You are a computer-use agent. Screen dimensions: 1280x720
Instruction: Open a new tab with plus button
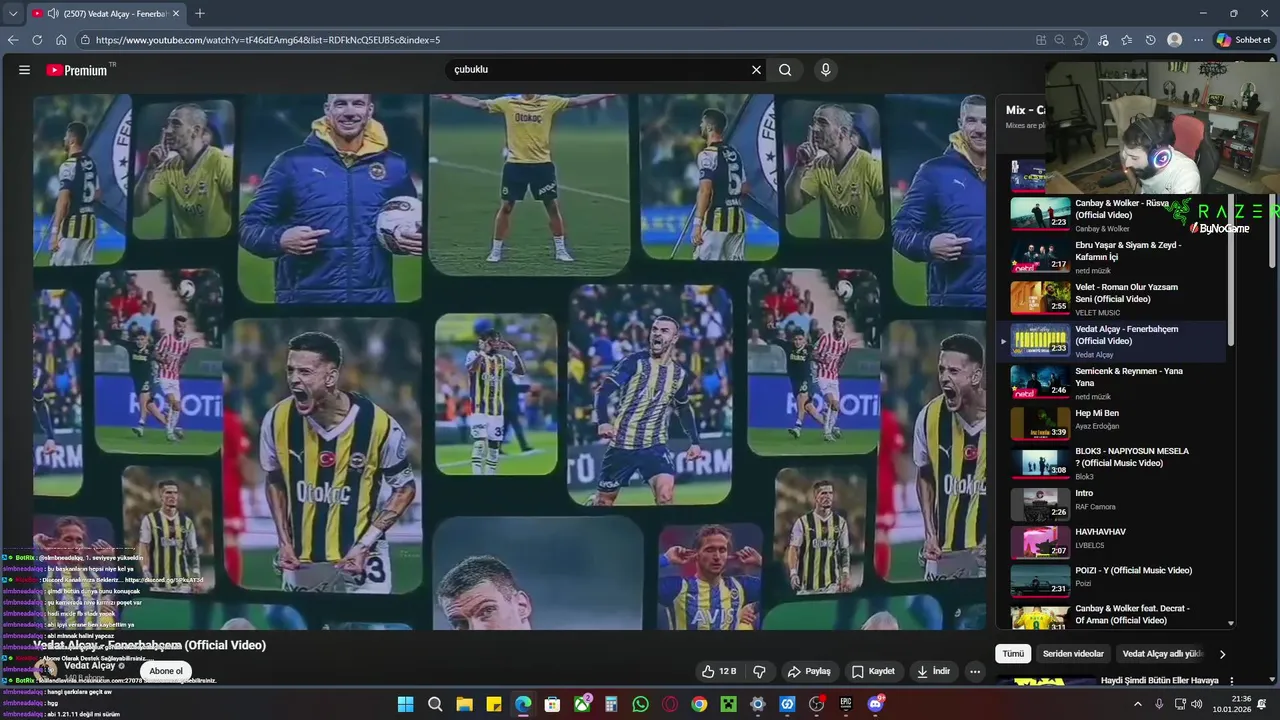[x=200, y=14]
